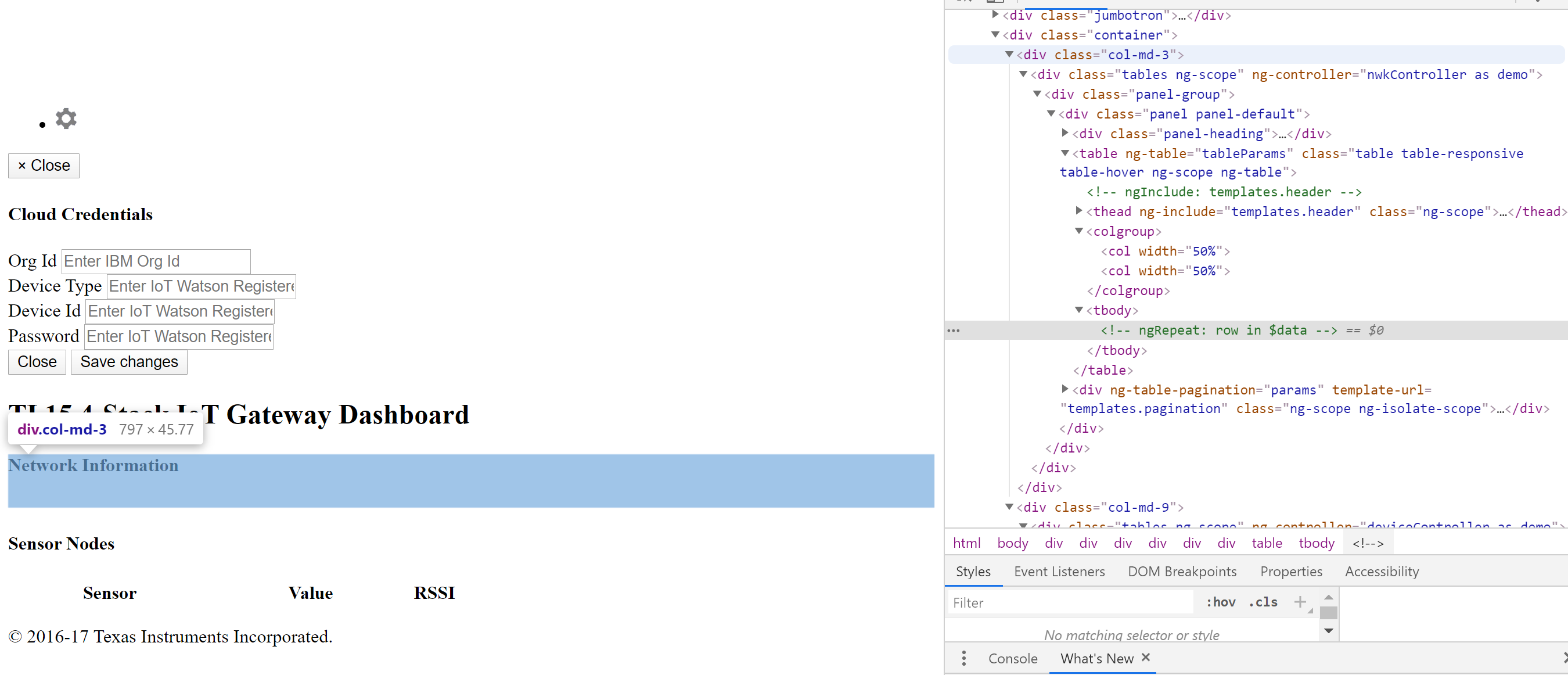Focus the Org Id input field
Image resolution: width=1568 pixels, height=675 pixels.
click(156, 261)
